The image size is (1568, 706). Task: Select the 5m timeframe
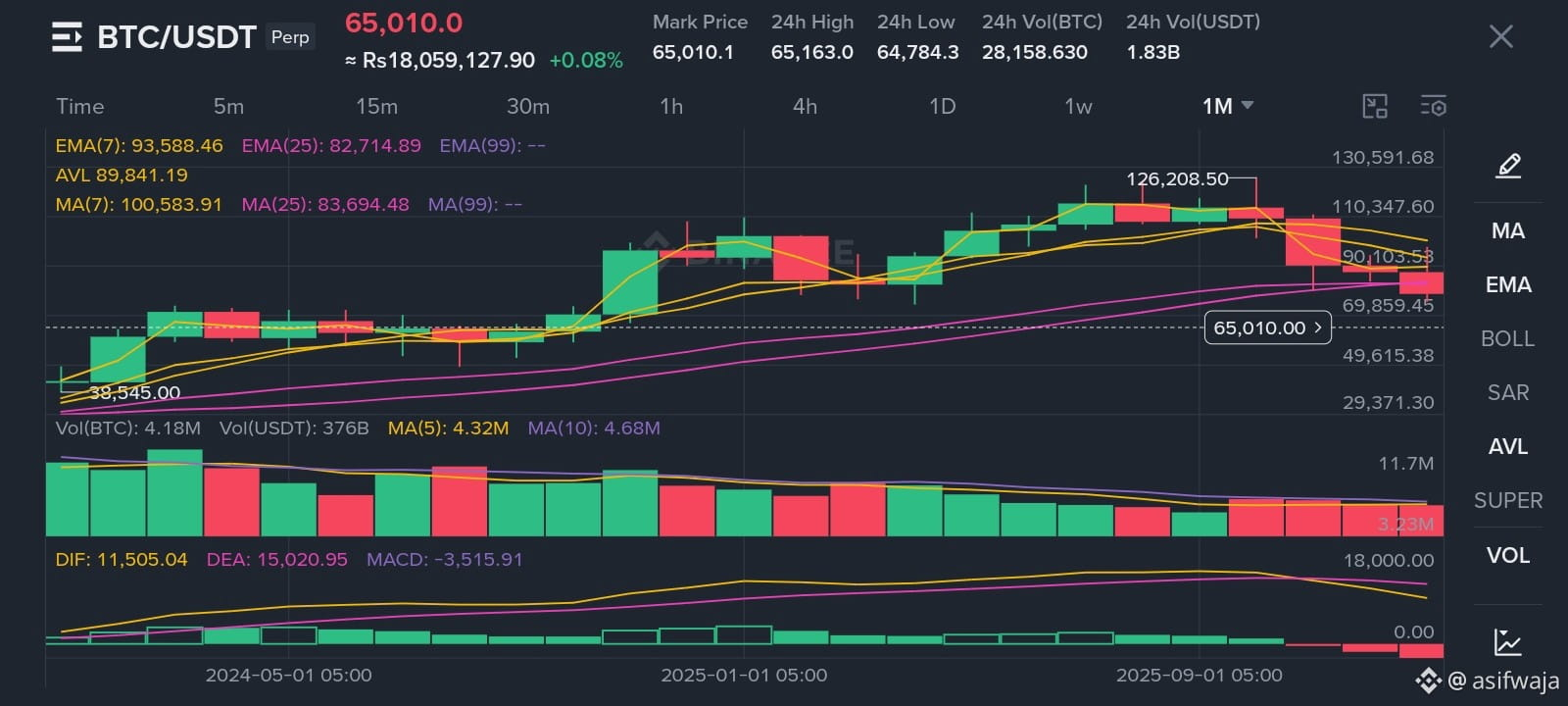[228, 106]
